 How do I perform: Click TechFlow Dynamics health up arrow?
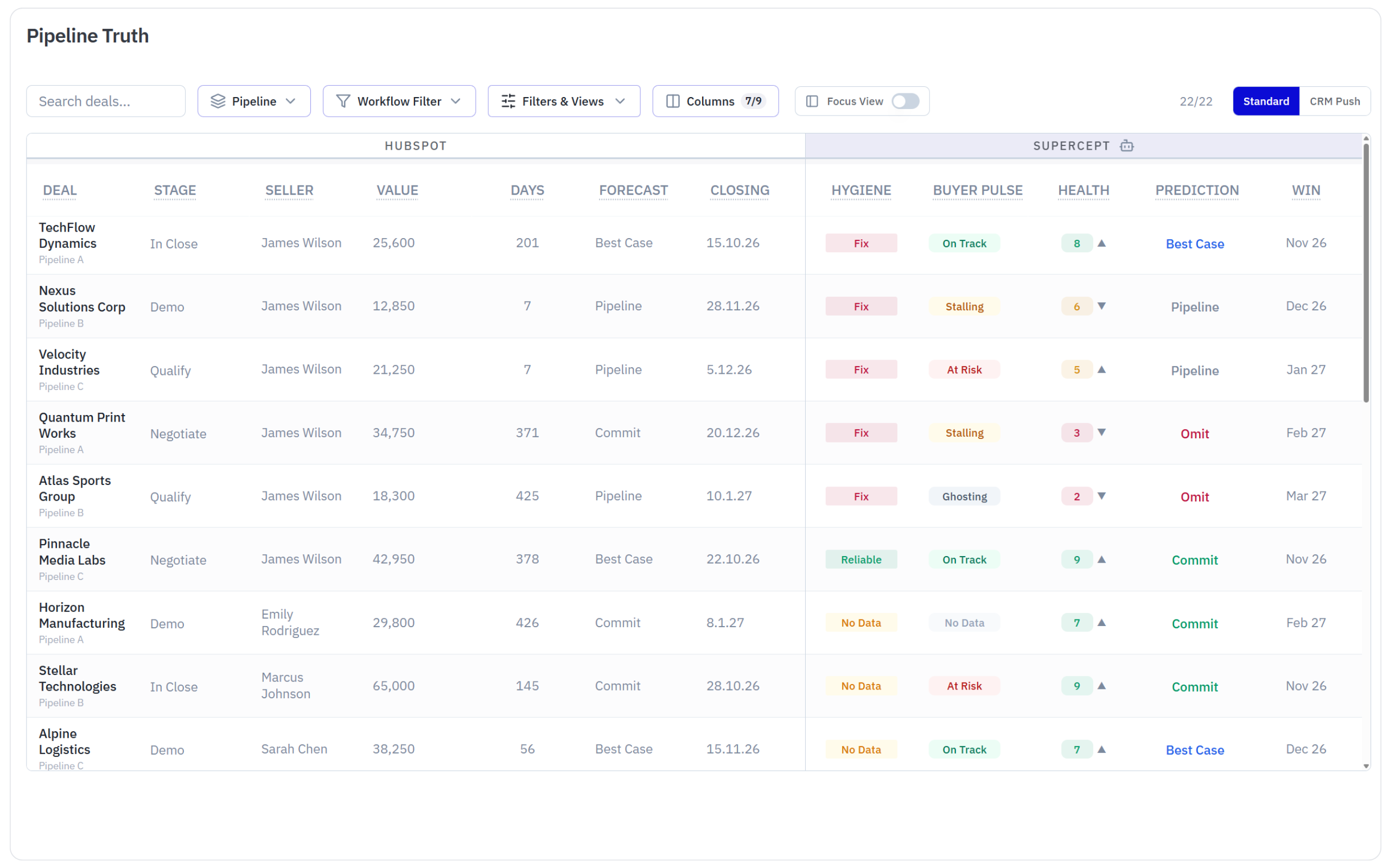coord(1101,243)
